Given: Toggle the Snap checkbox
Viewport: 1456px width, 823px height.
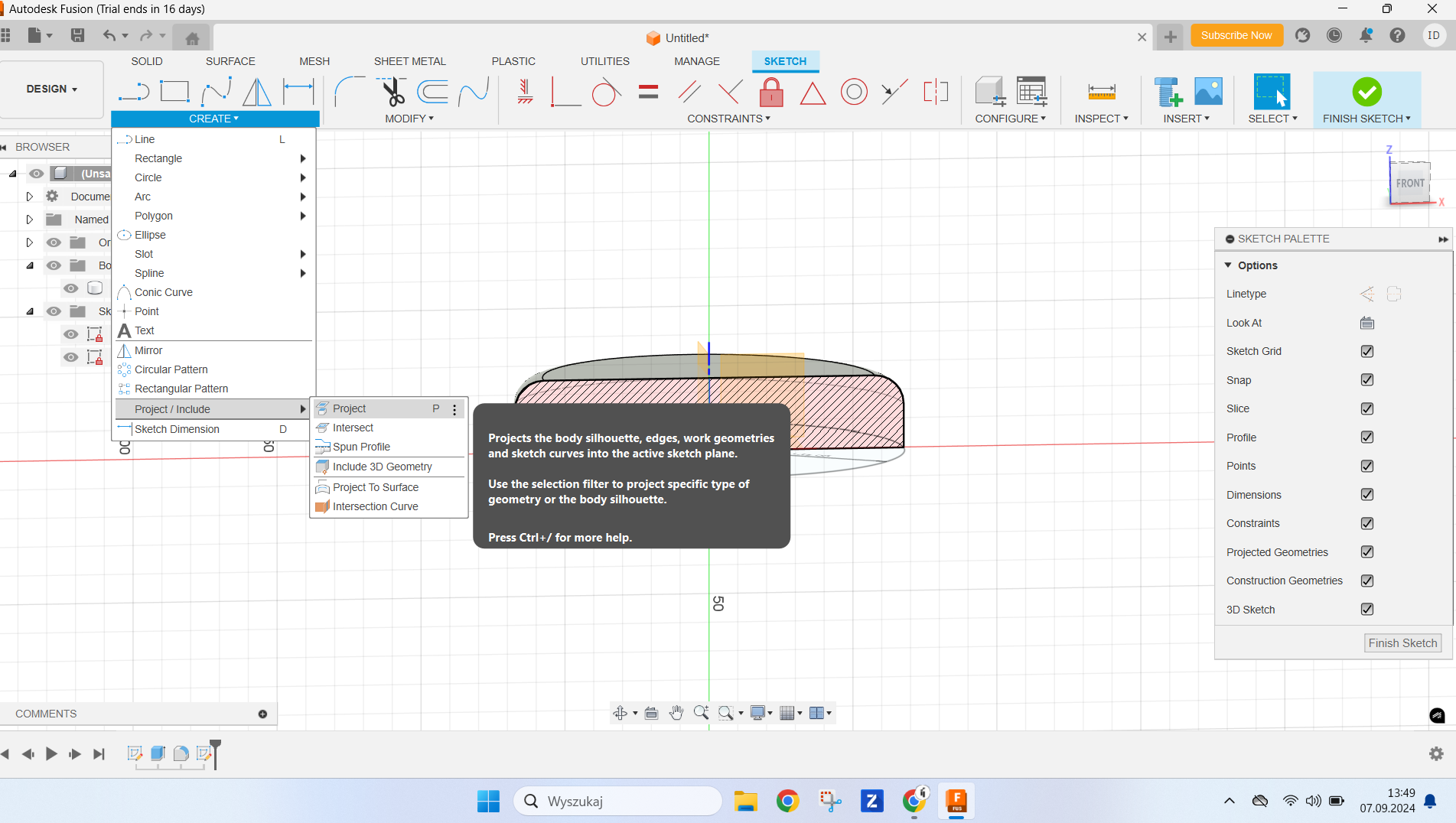Looking at the screenshot, I should [1367, 380].
